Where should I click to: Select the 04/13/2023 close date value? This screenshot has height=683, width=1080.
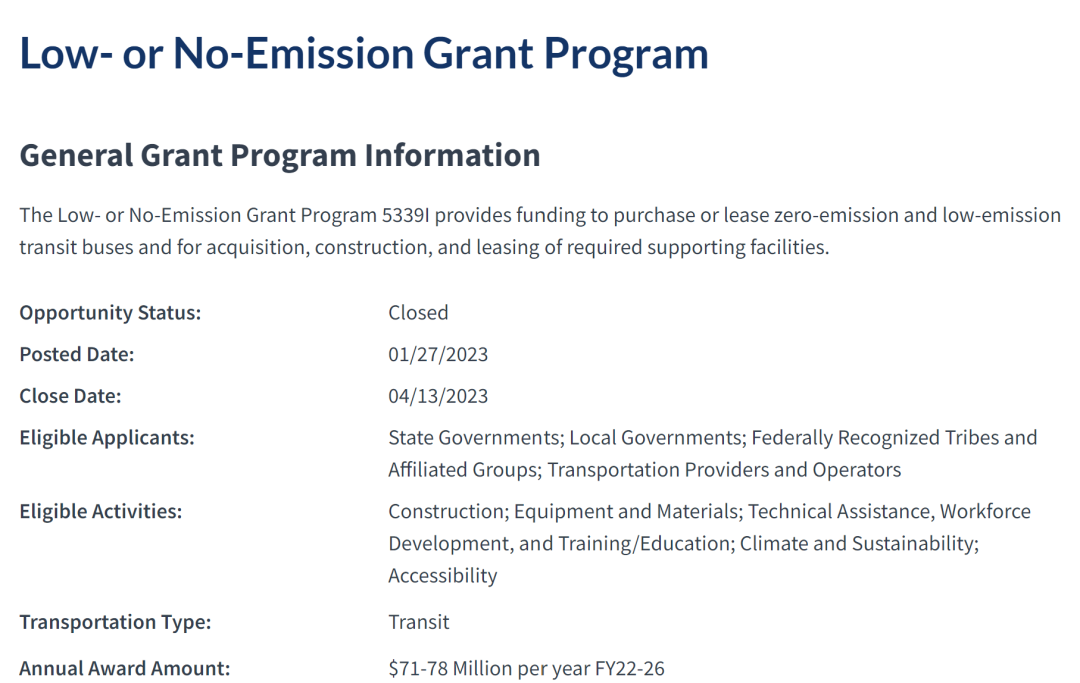click(438, 396)
